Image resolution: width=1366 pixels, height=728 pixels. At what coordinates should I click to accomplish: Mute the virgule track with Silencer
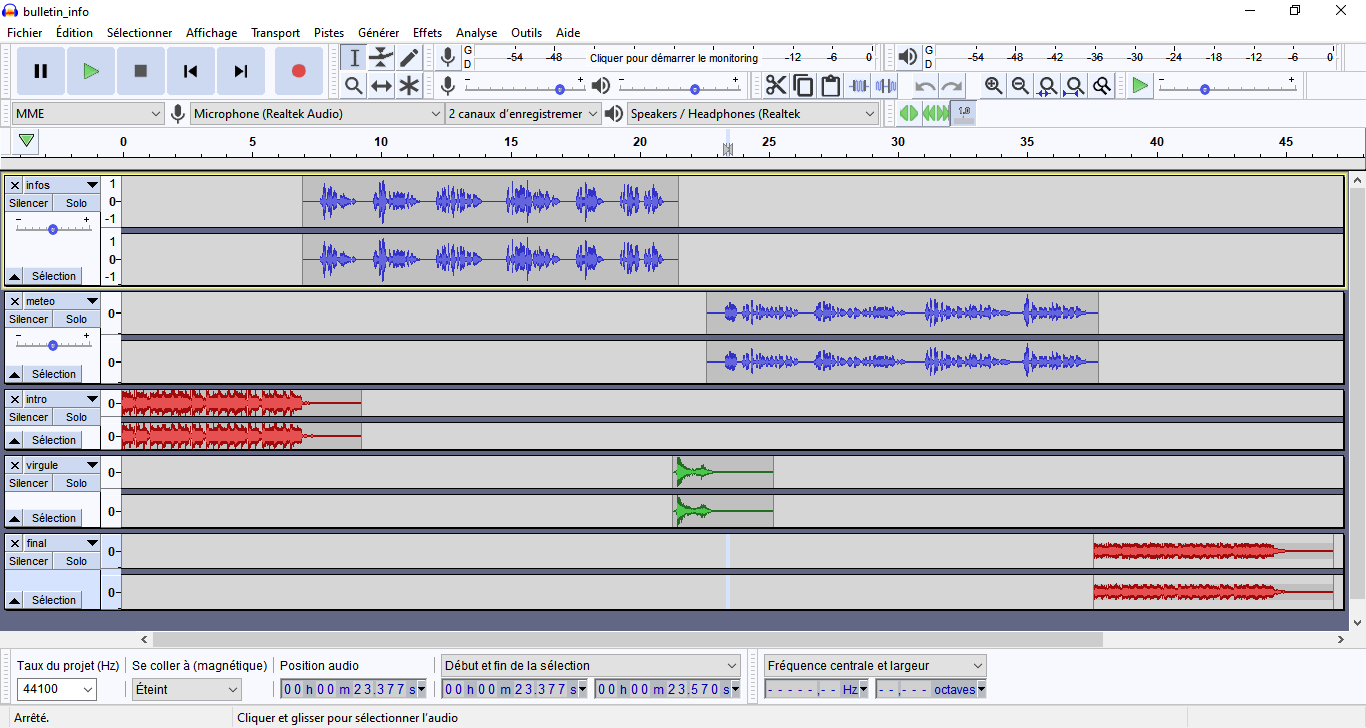tap(29, 483)
